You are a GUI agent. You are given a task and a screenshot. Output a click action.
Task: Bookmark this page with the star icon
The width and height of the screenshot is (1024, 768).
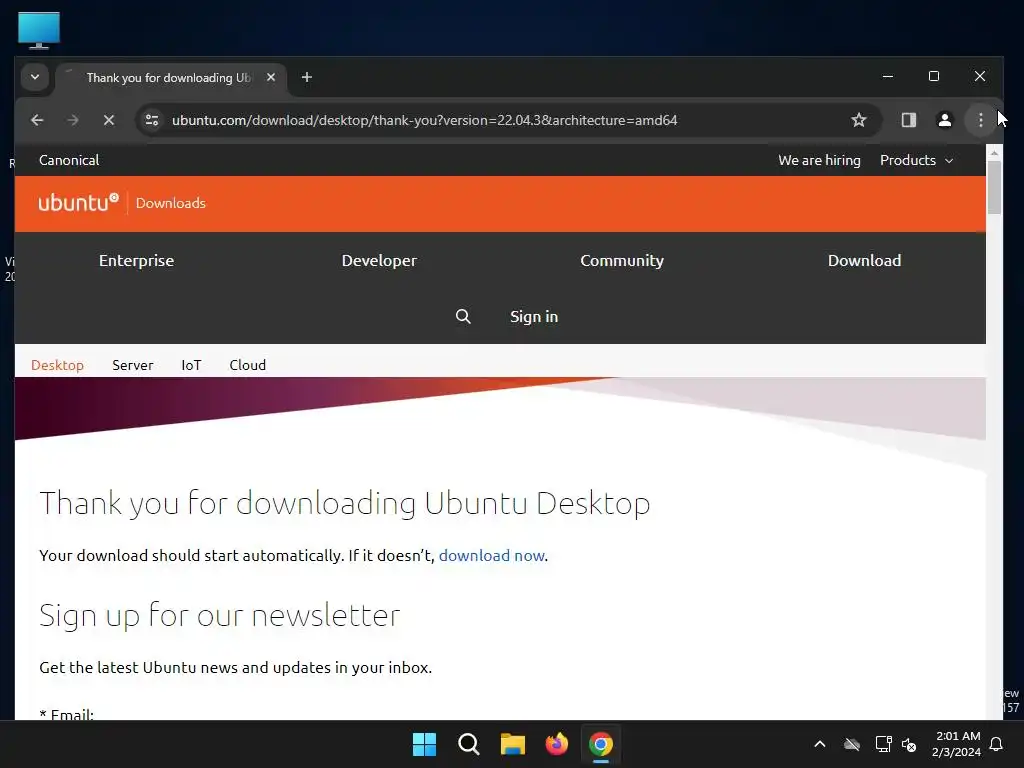859,120
